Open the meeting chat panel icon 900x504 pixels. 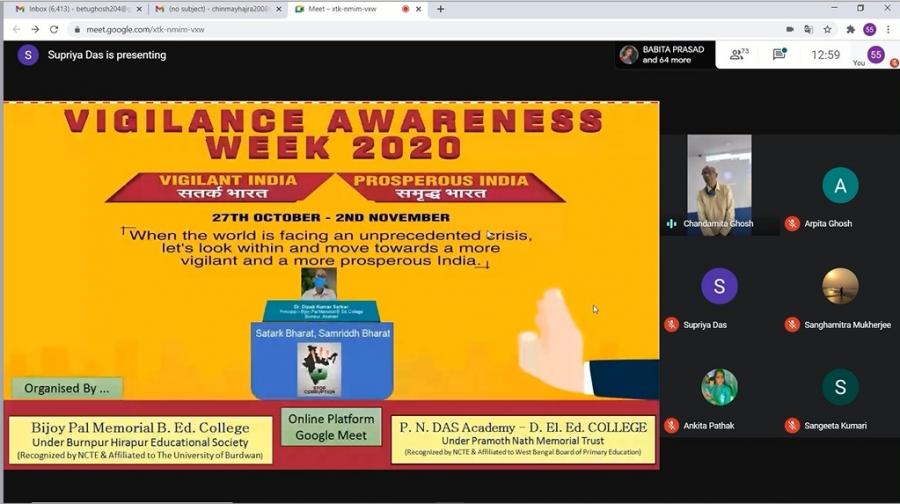click(779, 55)
